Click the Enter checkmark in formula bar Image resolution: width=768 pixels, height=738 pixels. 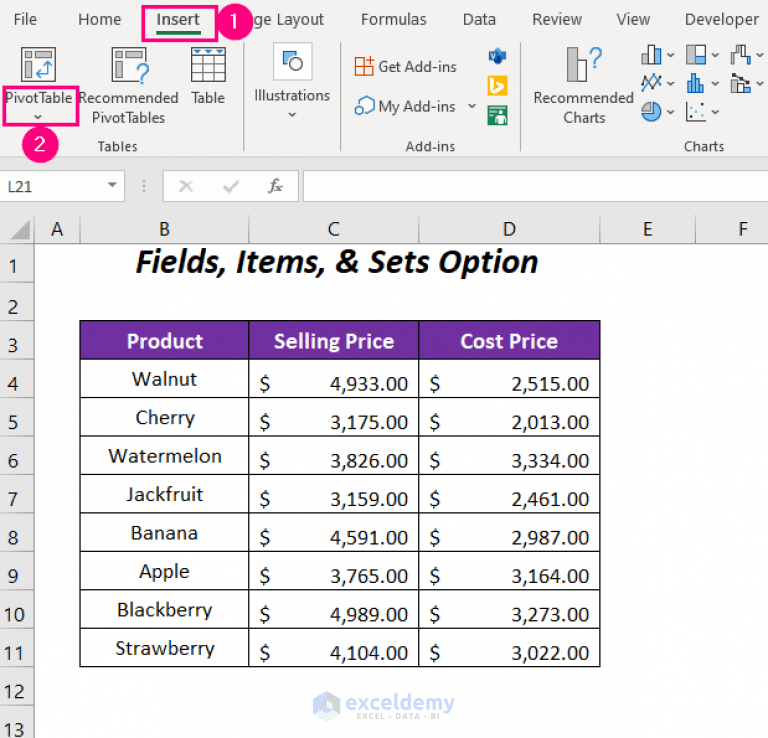pos(231,186)
